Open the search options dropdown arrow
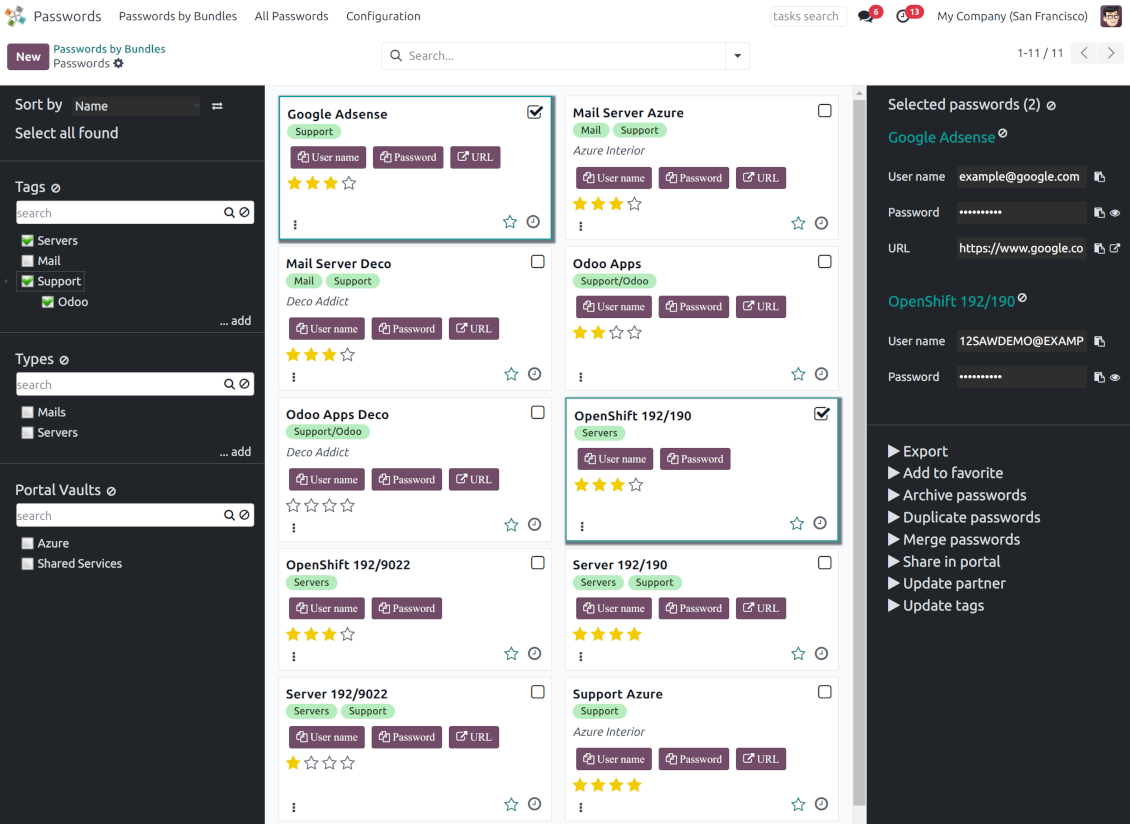Image resolution: width=1130 pixels, height=824 pixels. (737, 56)
